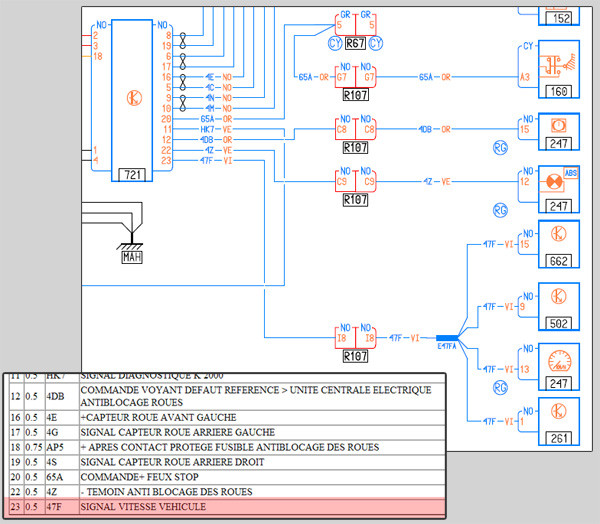The height and width of the screenshot is (524, 600).
Task: Click the 65A-OR label between R107 and component 160
Action: point(434,77)
